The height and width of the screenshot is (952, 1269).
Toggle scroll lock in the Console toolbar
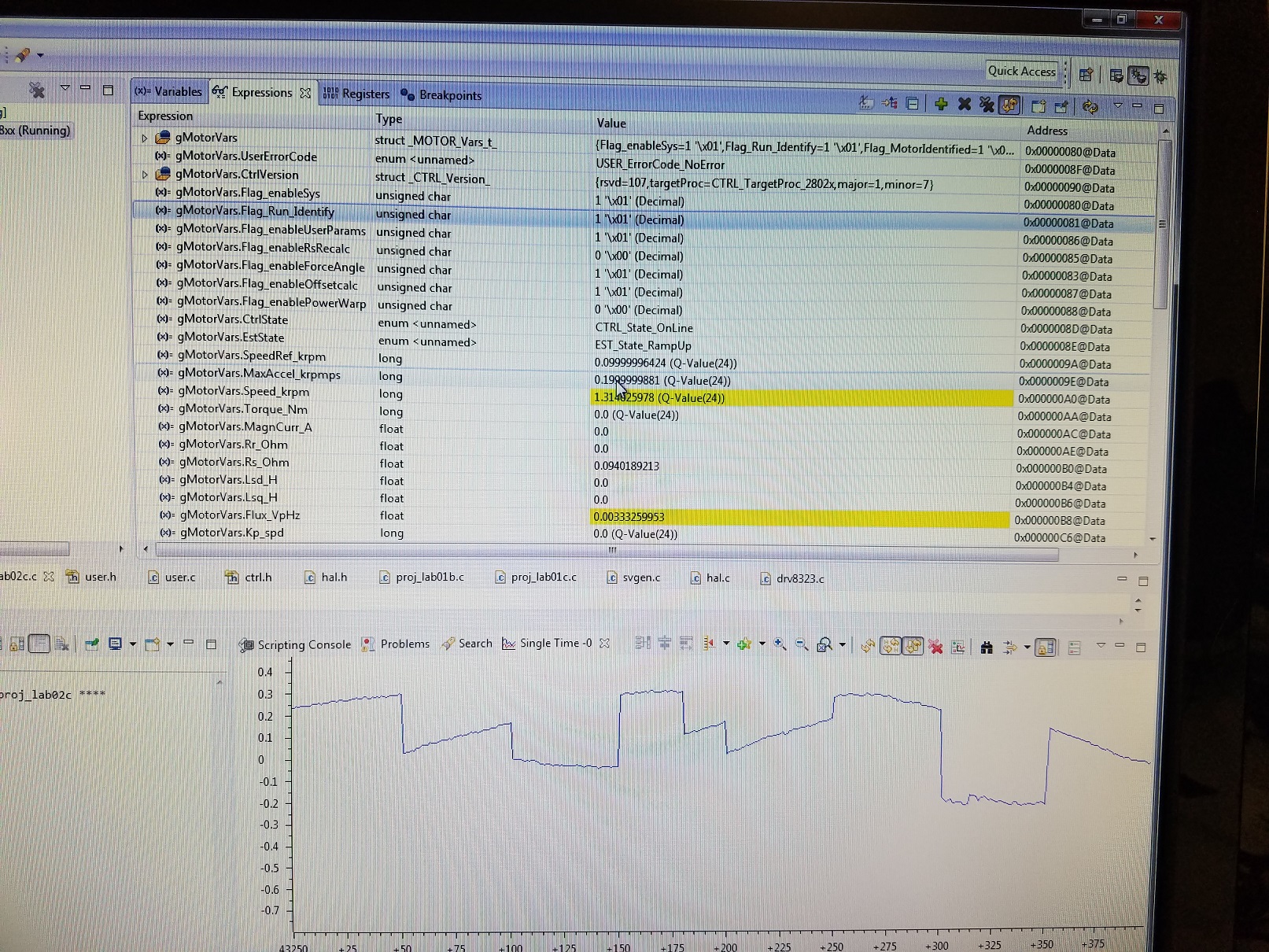[x=17, y=644]
